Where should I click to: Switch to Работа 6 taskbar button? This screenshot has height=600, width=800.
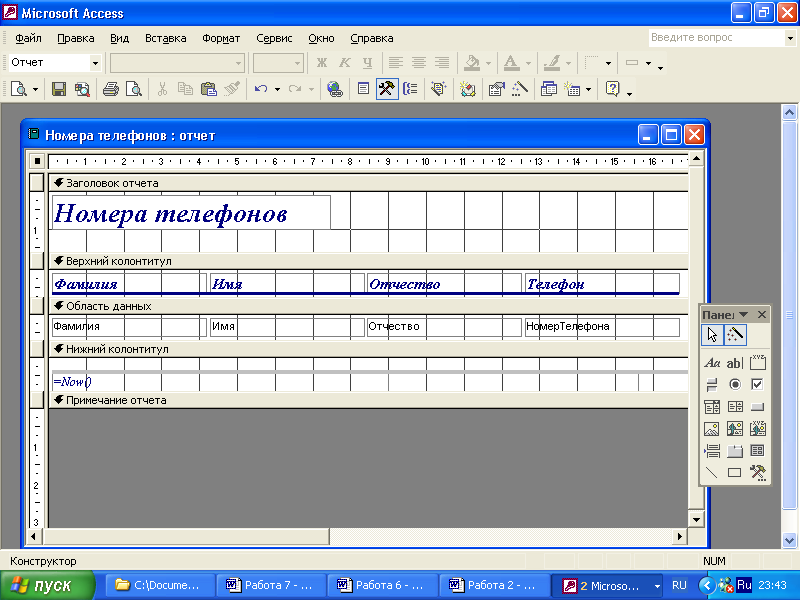(382, 585)
